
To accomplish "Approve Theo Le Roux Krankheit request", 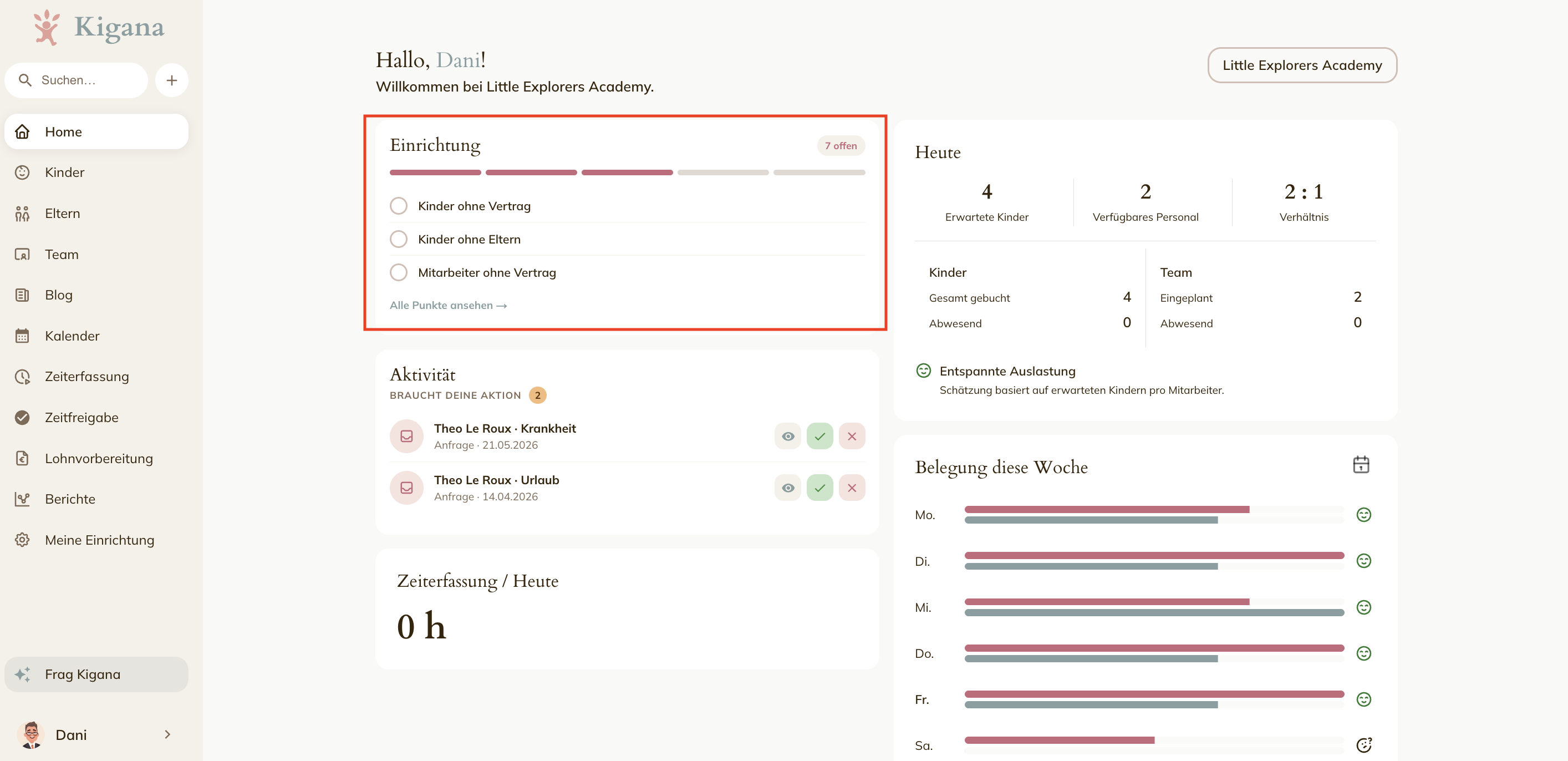I will point(819,436).
